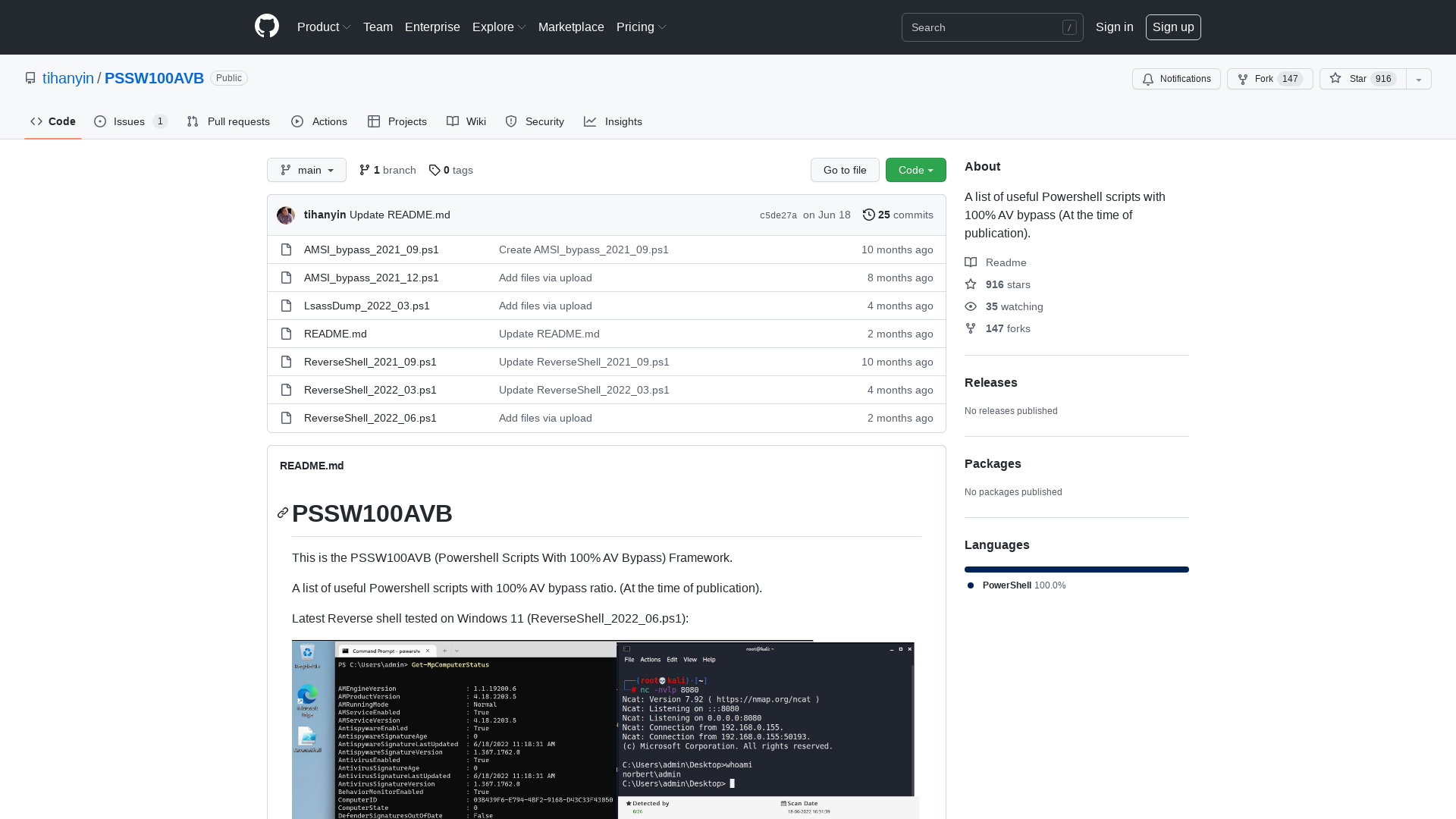Screen dimensions: 1456x819
Task: Click the bell Notifications button
Action: coord(1176,79)
